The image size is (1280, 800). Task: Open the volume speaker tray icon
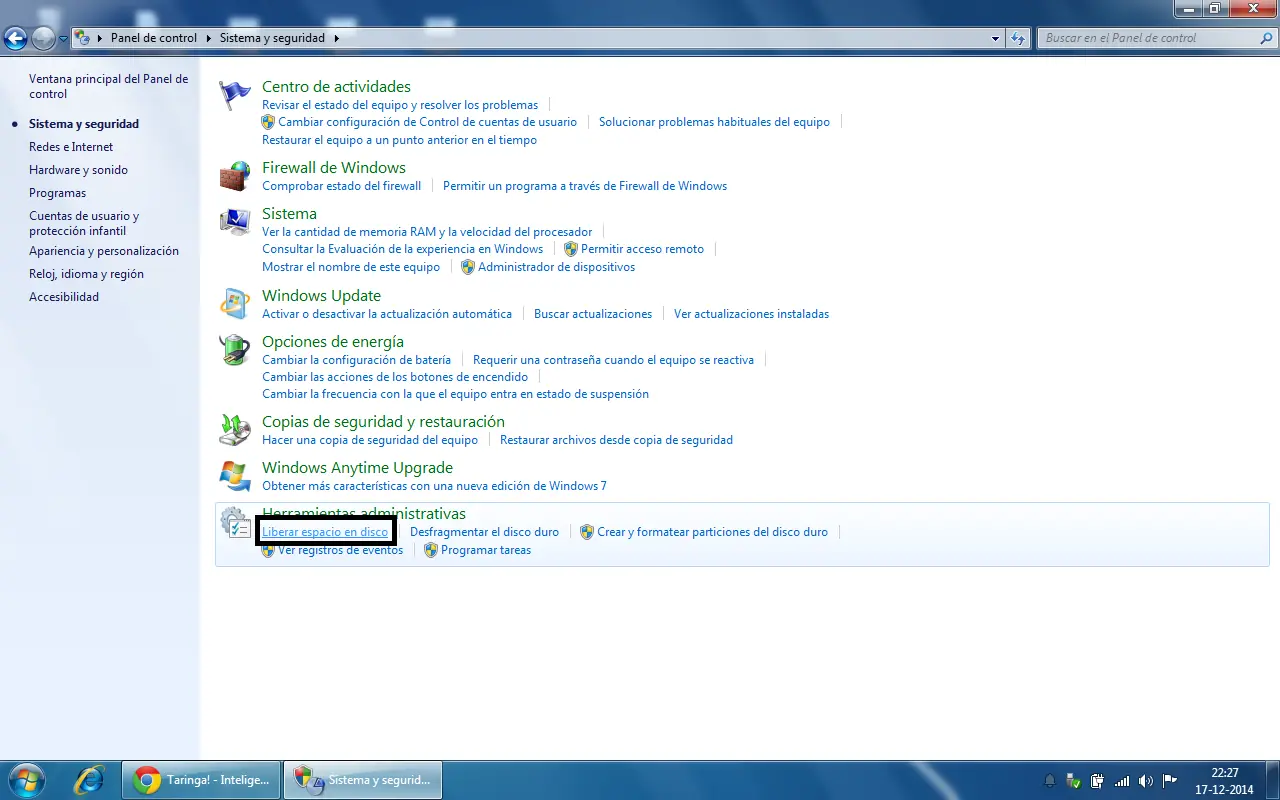point(1146,780)
